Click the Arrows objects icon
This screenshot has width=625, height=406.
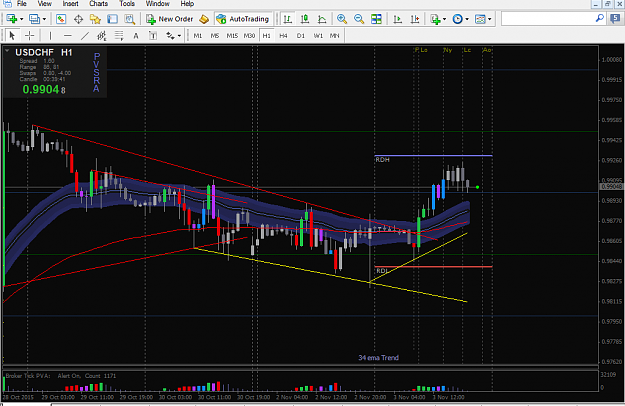click(170, 36)
